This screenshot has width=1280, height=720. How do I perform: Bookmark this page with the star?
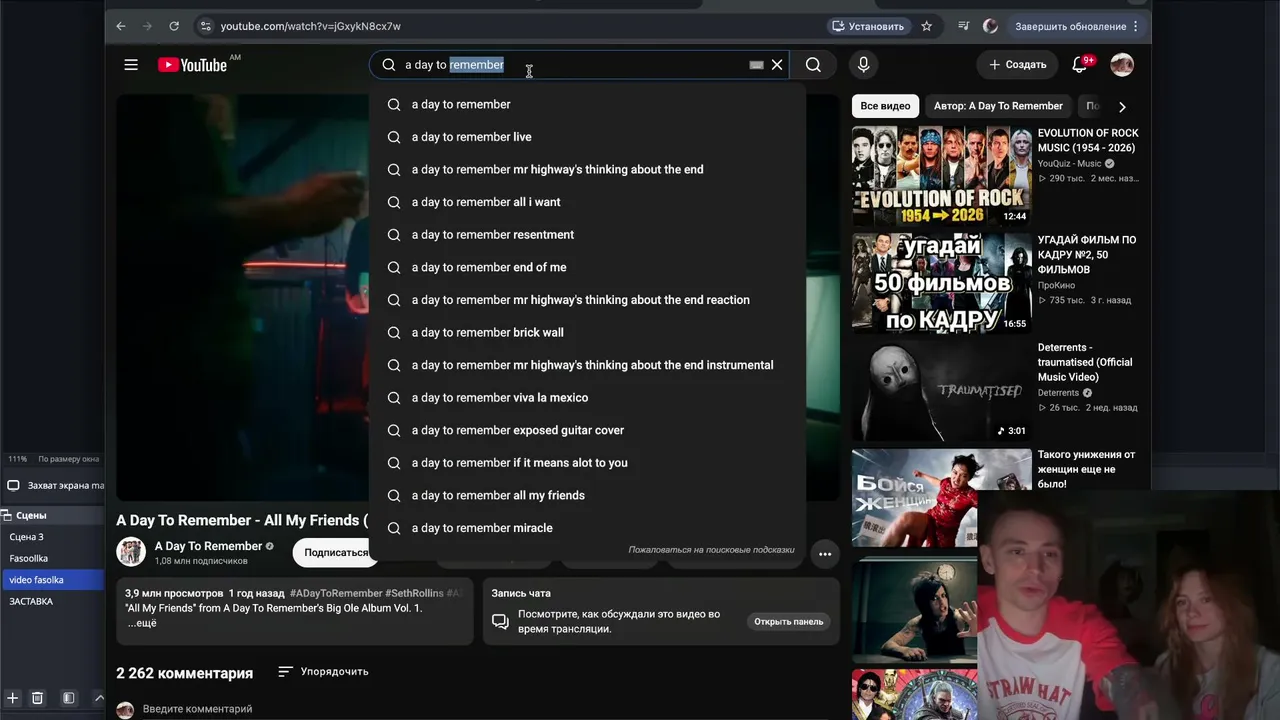coord(927,26)
